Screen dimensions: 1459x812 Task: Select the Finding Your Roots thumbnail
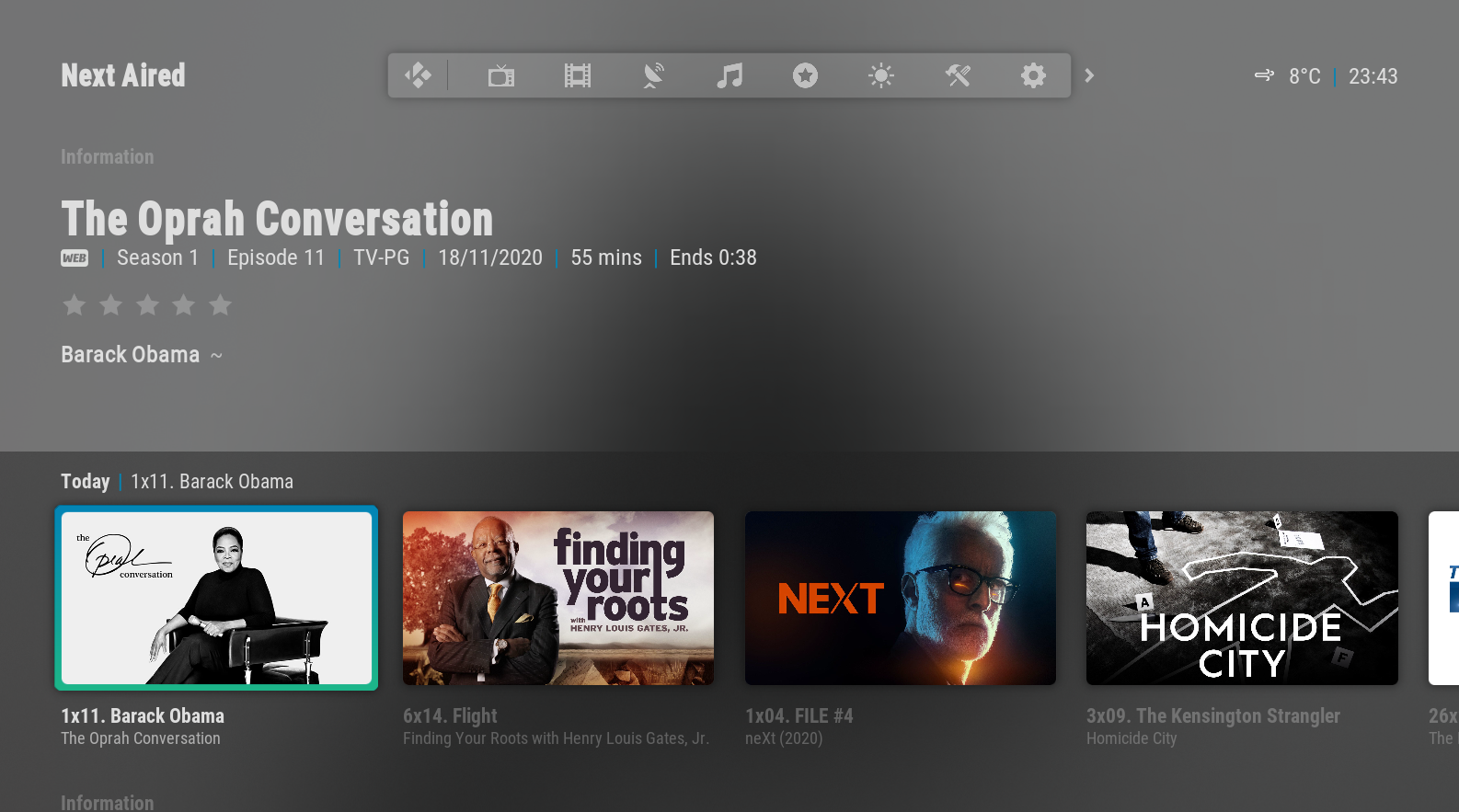click(558, 598)
